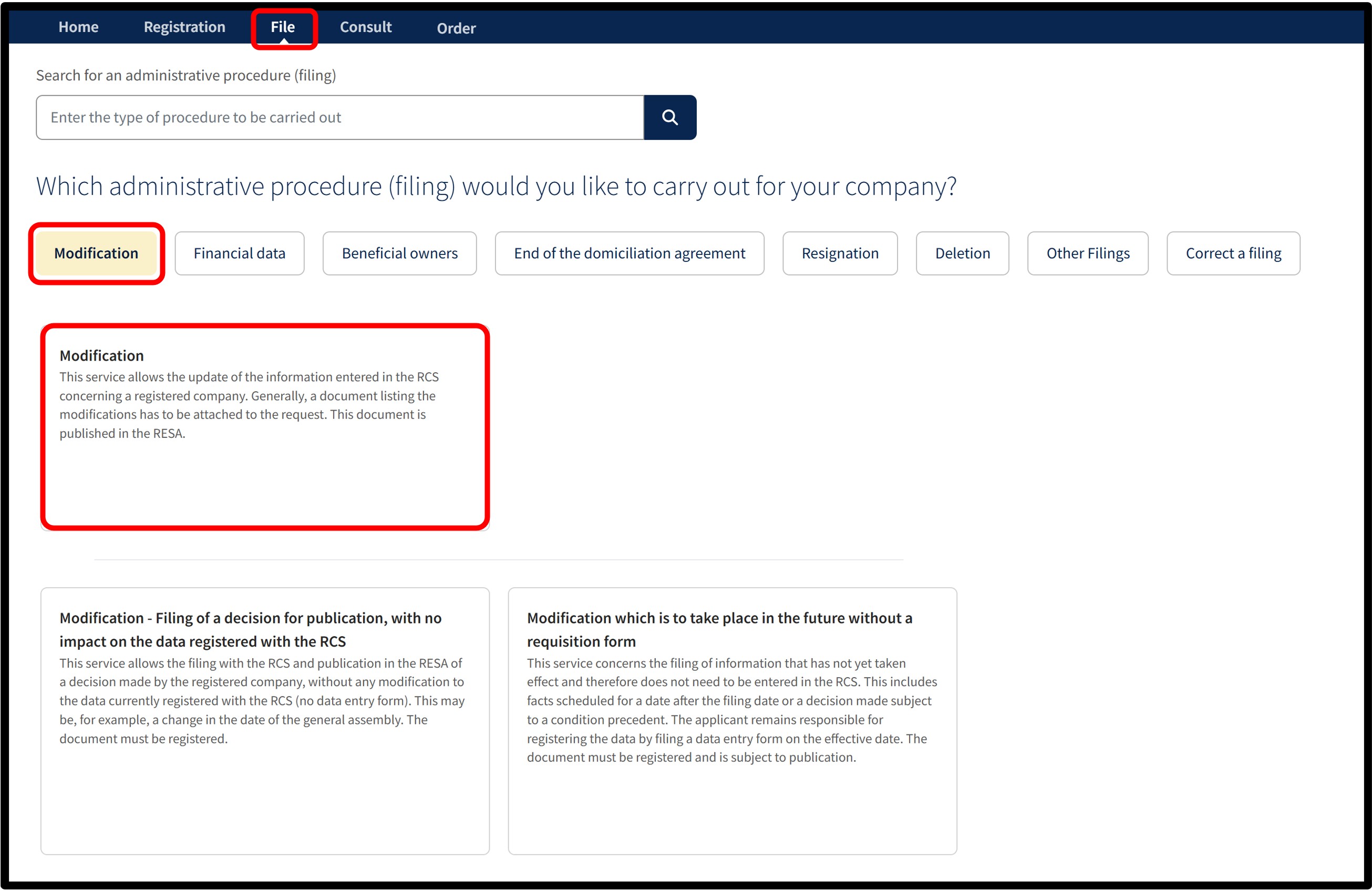Click the Modification card title heading
This screenshot has width=1372, height=890.
(x=101, y=355)
